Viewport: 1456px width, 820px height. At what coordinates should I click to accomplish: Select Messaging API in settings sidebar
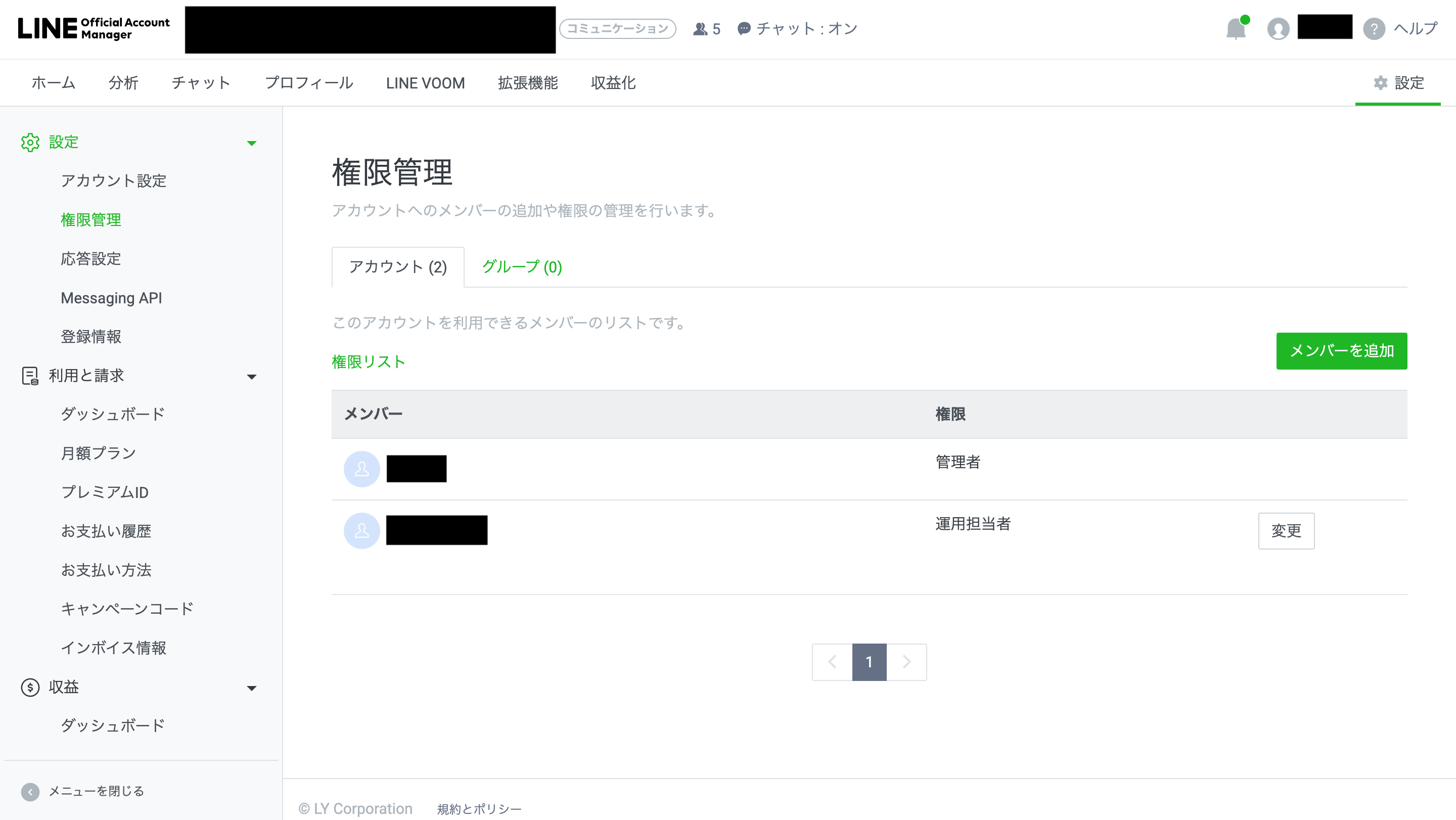111,298
